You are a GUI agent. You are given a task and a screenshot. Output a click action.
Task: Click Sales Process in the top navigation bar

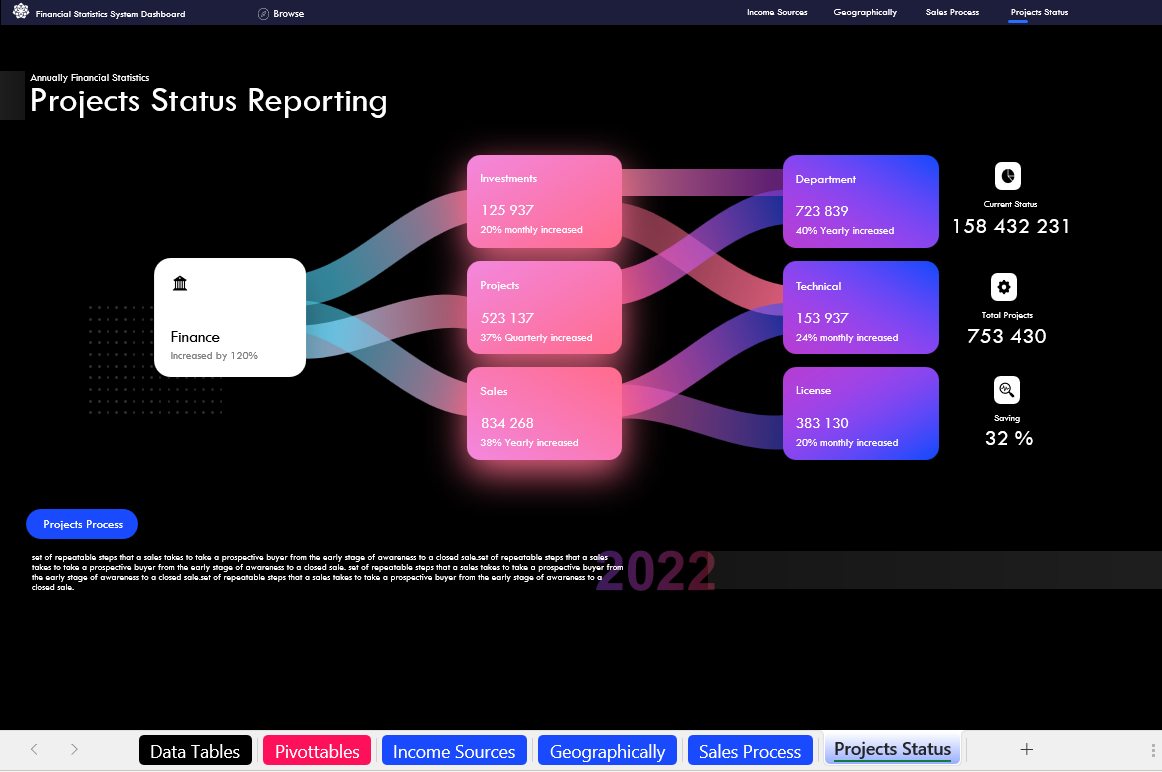(951, 12)
